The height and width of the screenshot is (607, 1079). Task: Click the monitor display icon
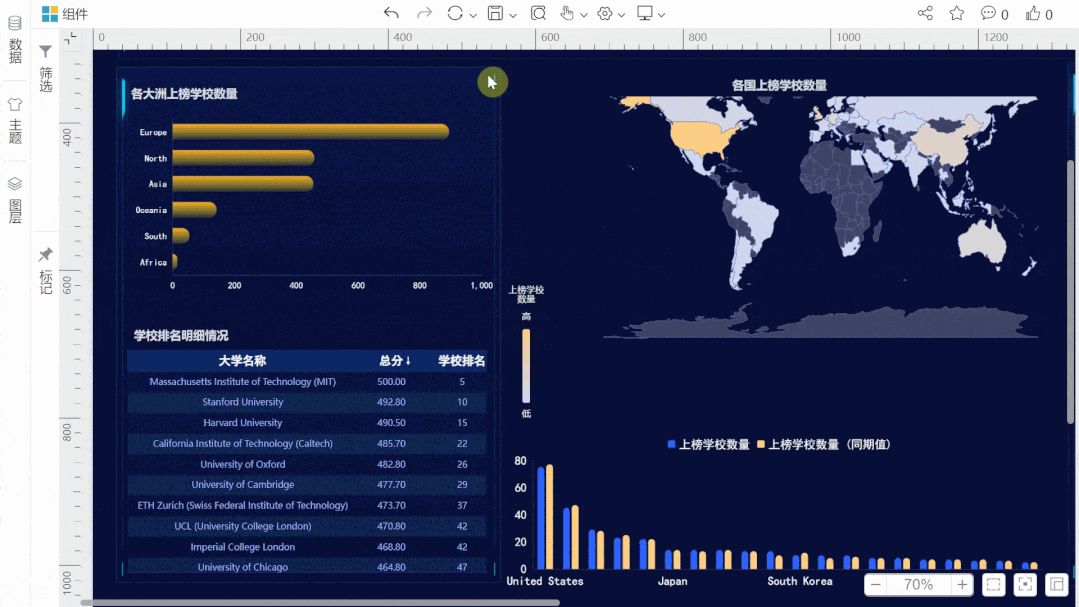[645, 13]
